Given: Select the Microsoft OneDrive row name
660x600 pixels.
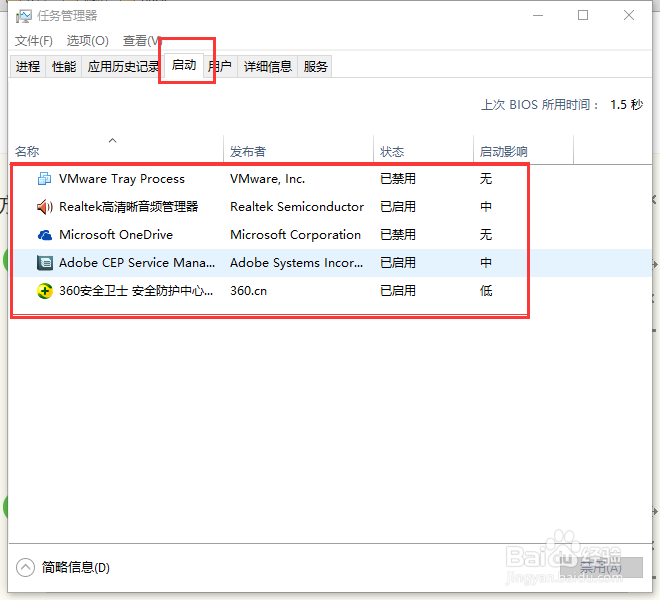Looking at the screenshot, I should (116, 235).
